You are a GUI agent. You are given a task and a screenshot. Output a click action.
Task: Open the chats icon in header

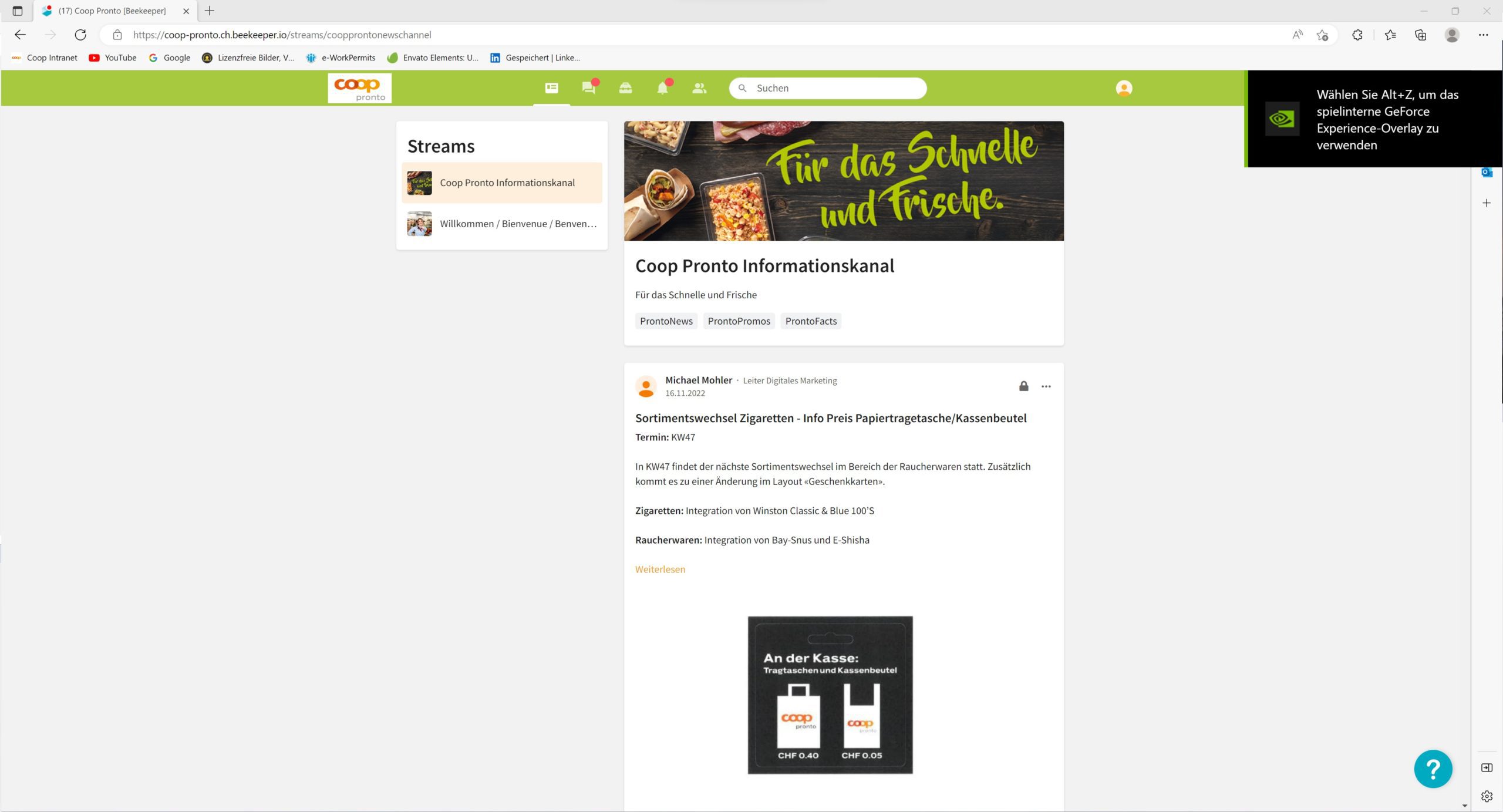coord(589,88)
